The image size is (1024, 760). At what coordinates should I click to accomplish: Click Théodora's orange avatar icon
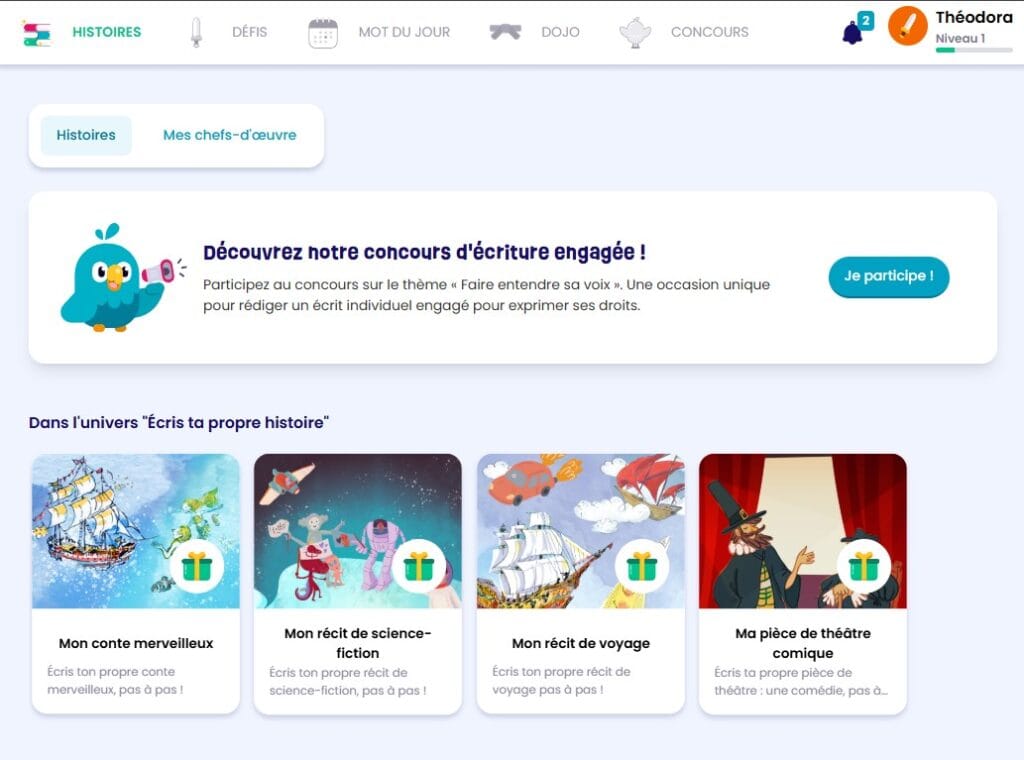click(907, 26)
